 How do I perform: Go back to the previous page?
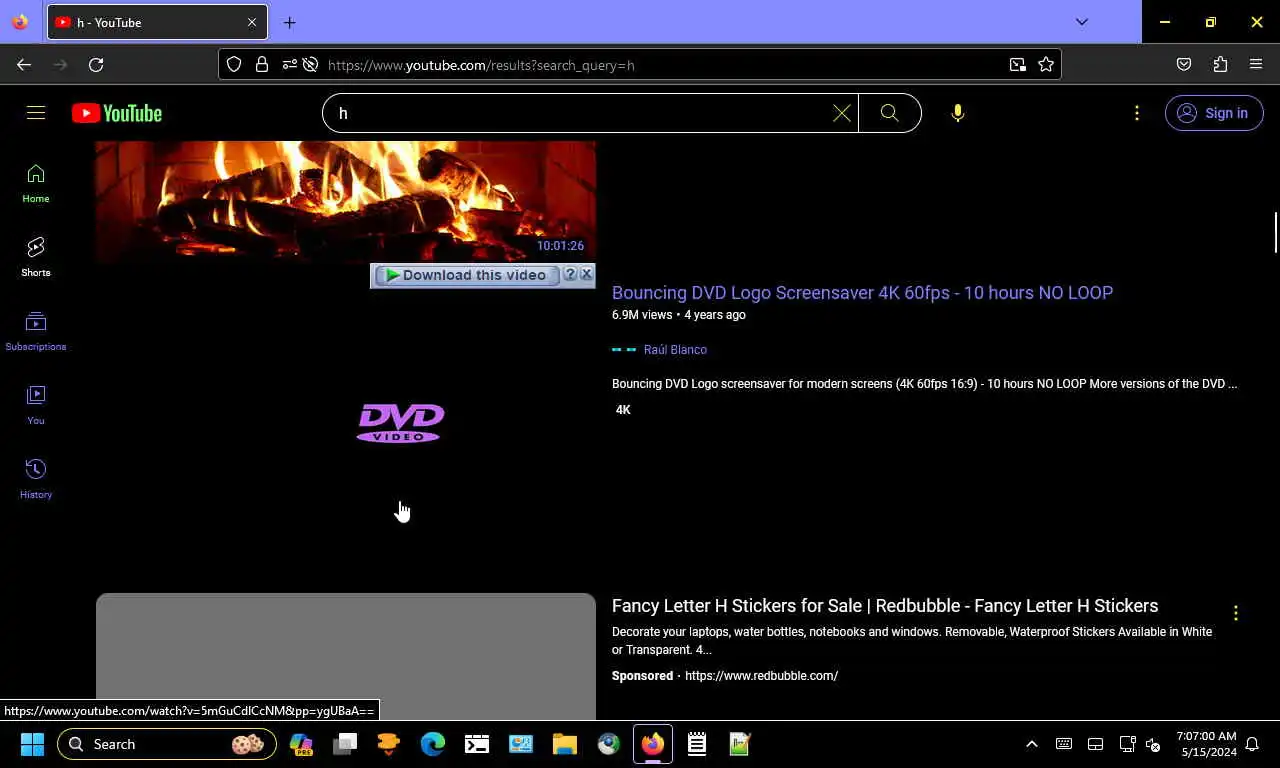tap(24, 65)
